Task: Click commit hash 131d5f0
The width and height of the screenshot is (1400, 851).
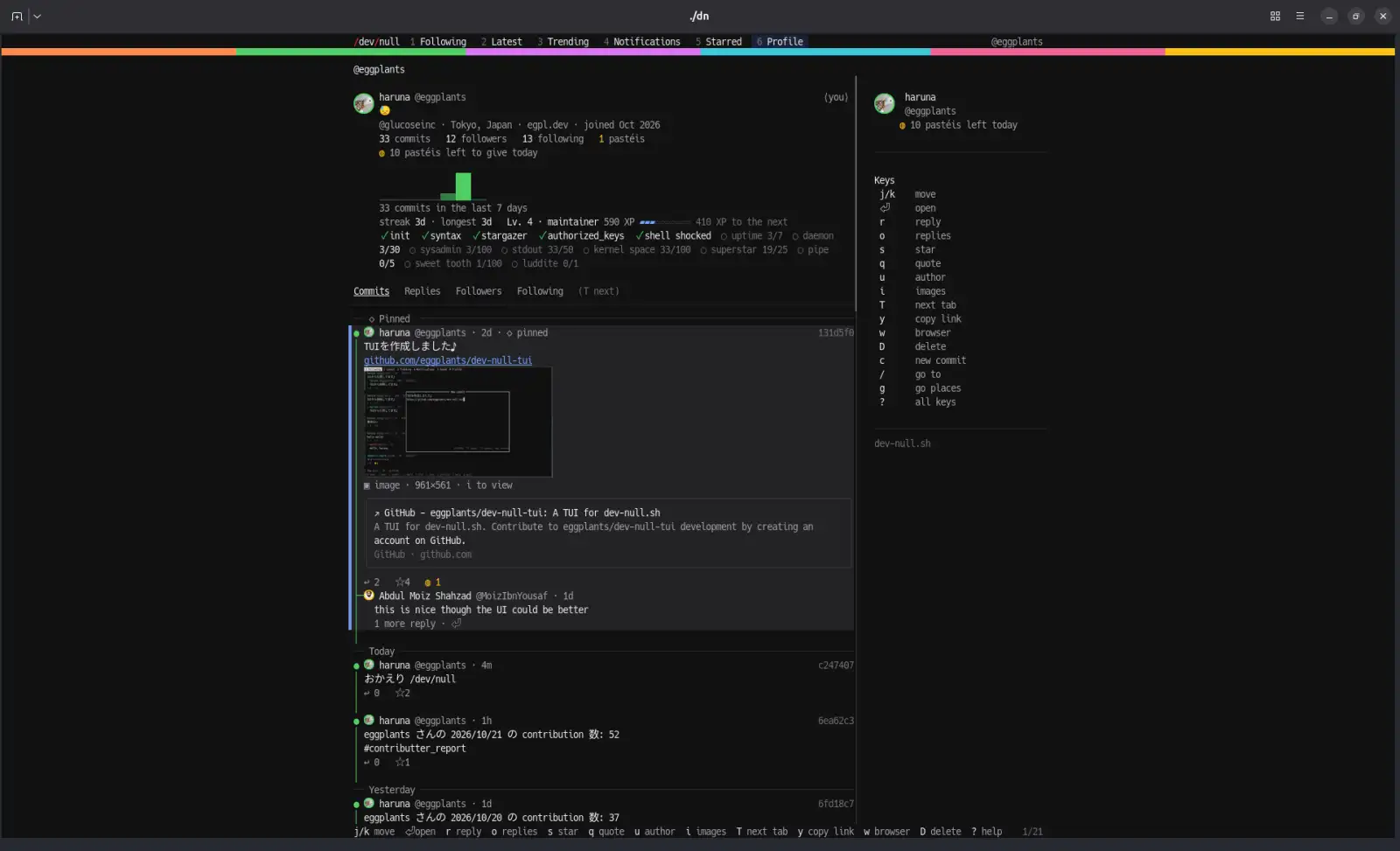Action: click(836, 333)
